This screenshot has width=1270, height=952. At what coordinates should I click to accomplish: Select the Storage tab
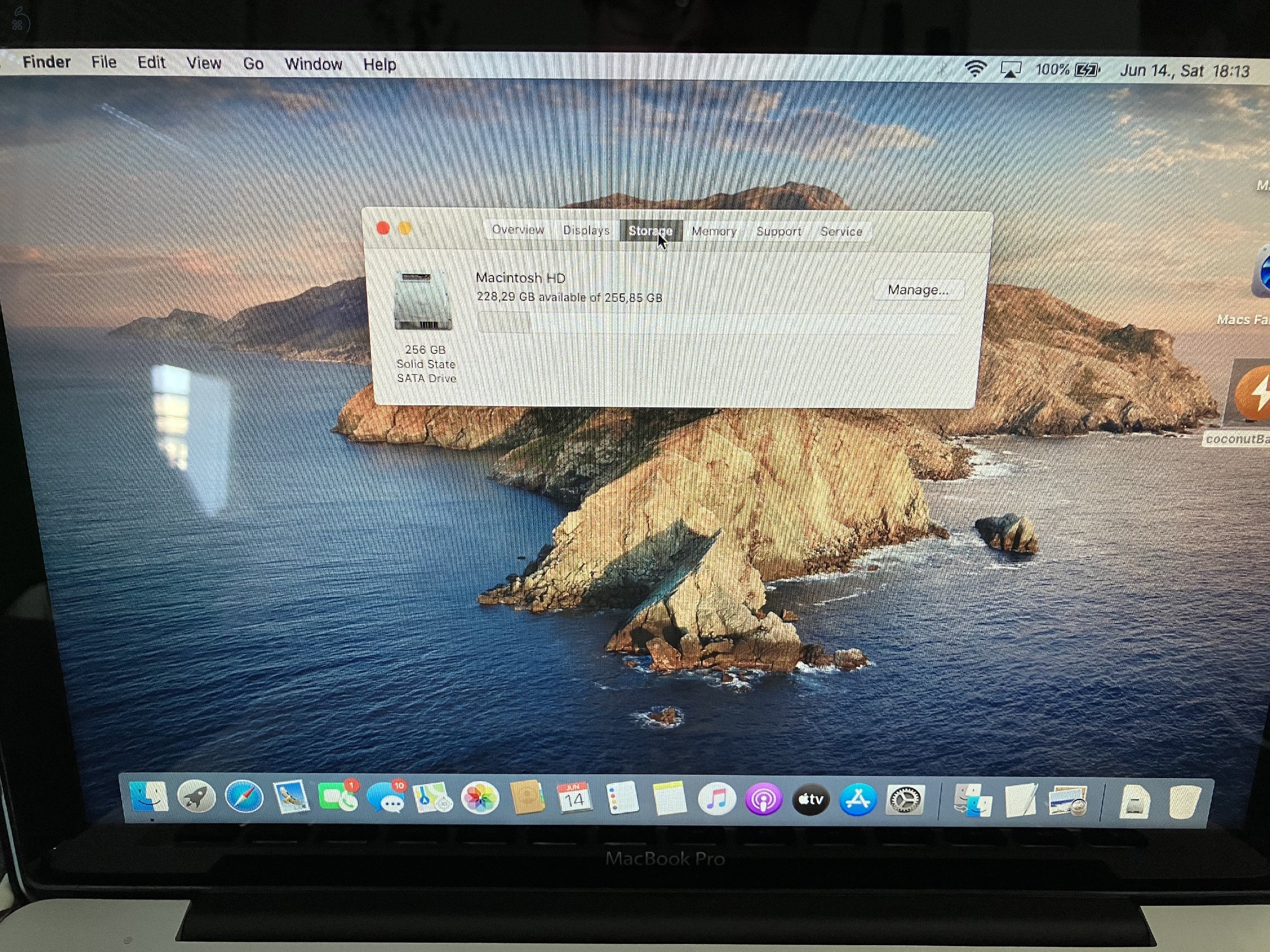pos(651,231)
